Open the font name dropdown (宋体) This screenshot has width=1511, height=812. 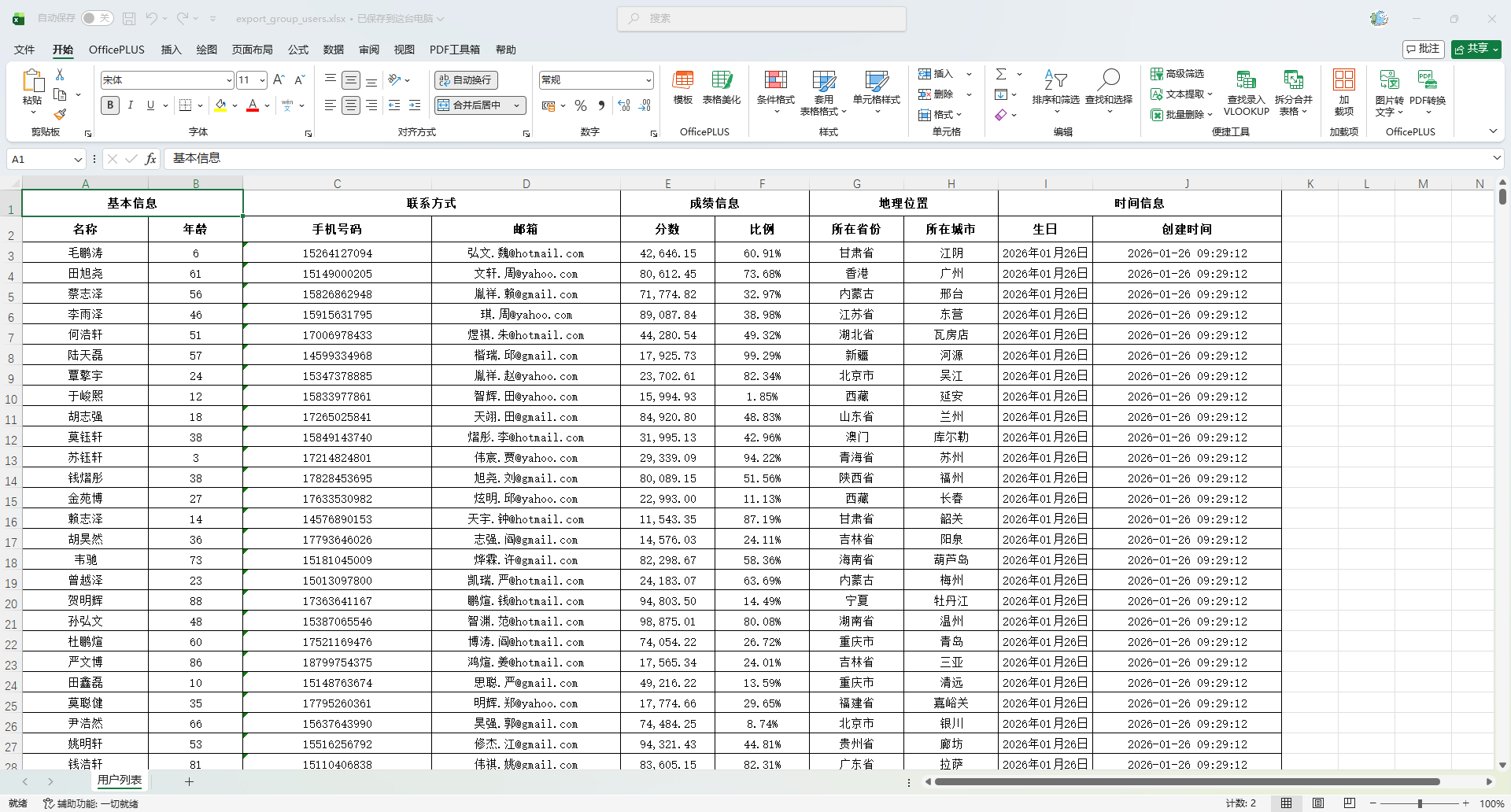229,80
